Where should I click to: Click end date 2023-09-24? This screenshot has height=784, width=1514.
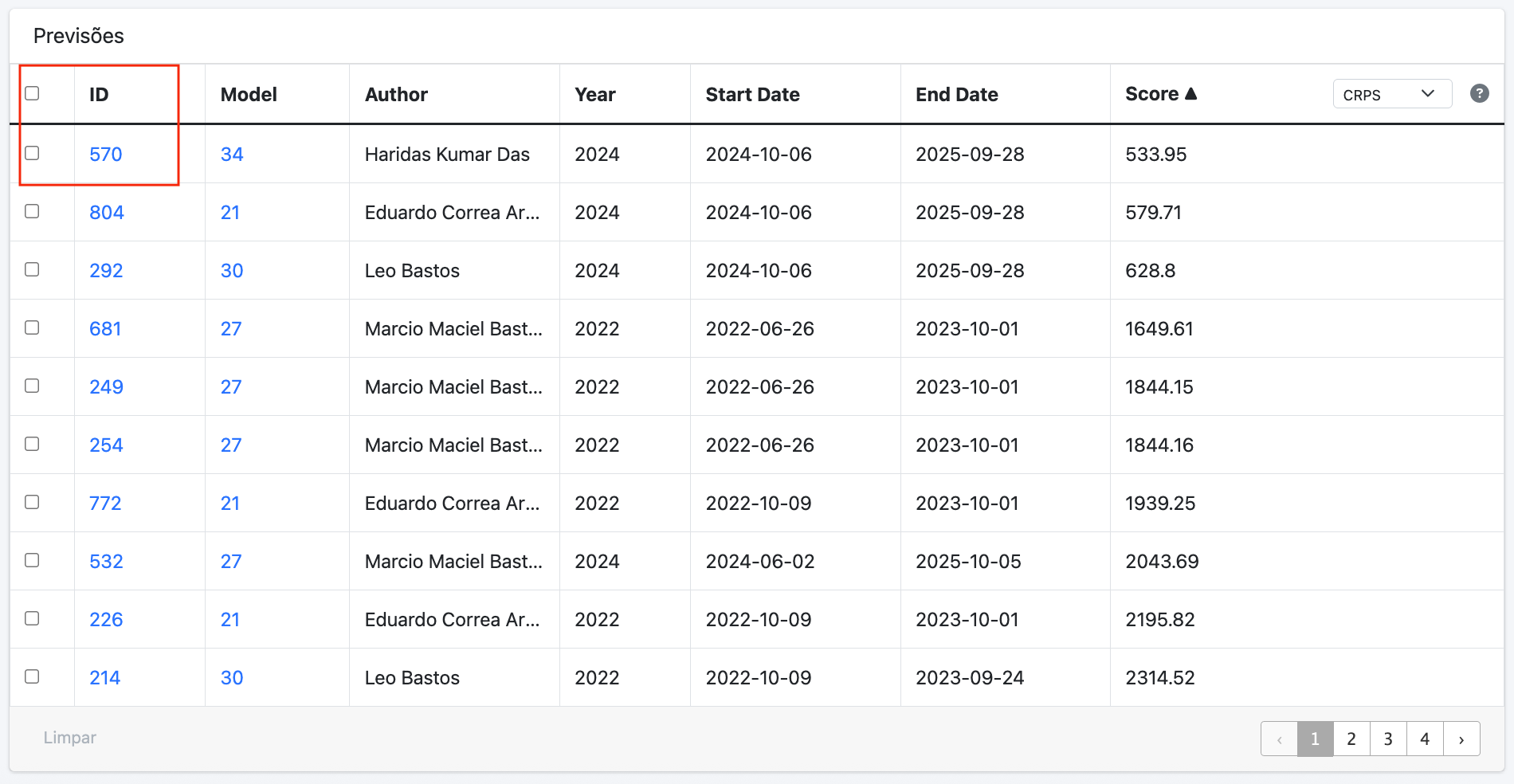click(970, 678)
